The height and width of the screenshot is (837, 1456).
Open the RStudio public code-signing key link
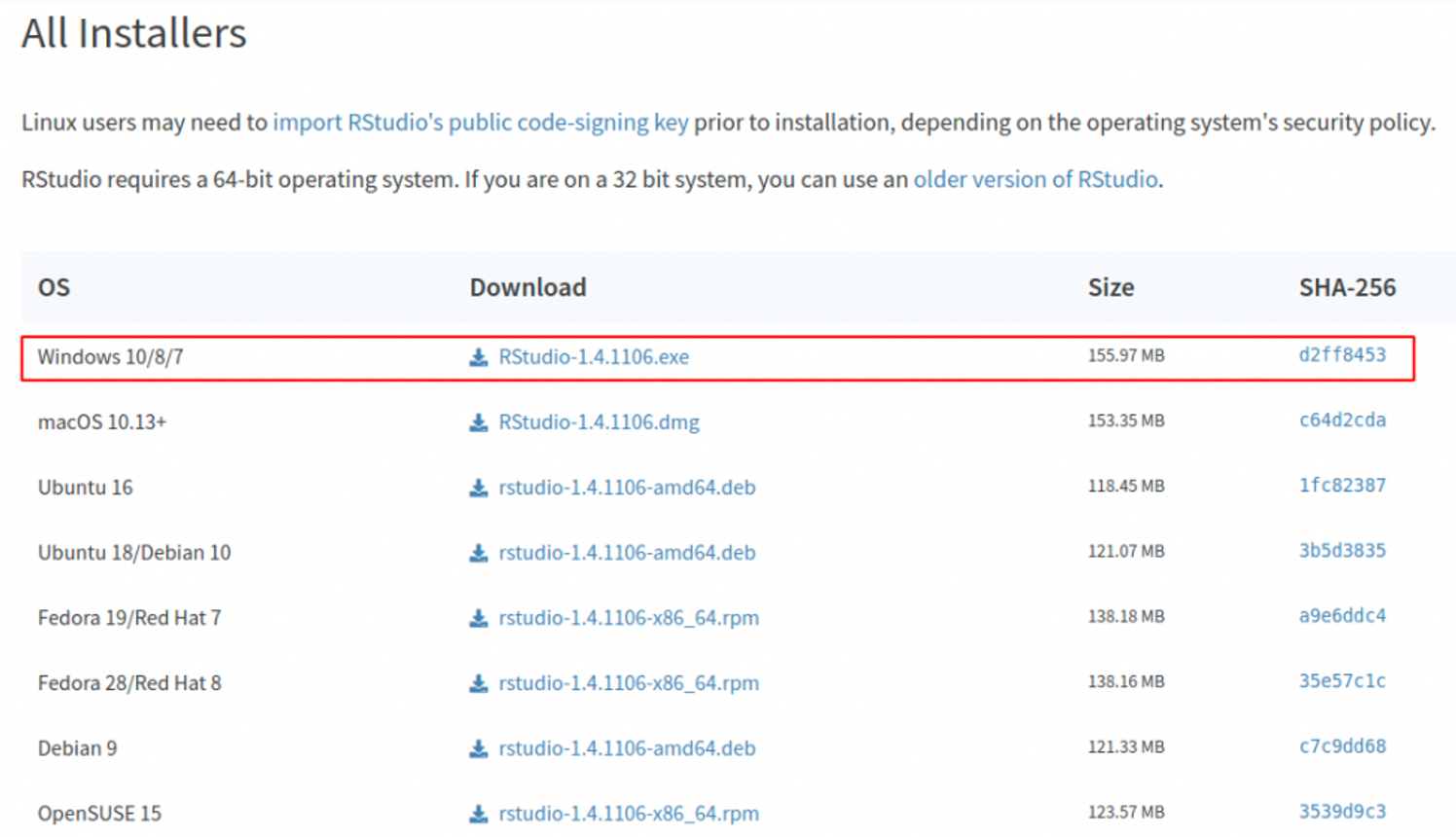(x=482, y=122)
